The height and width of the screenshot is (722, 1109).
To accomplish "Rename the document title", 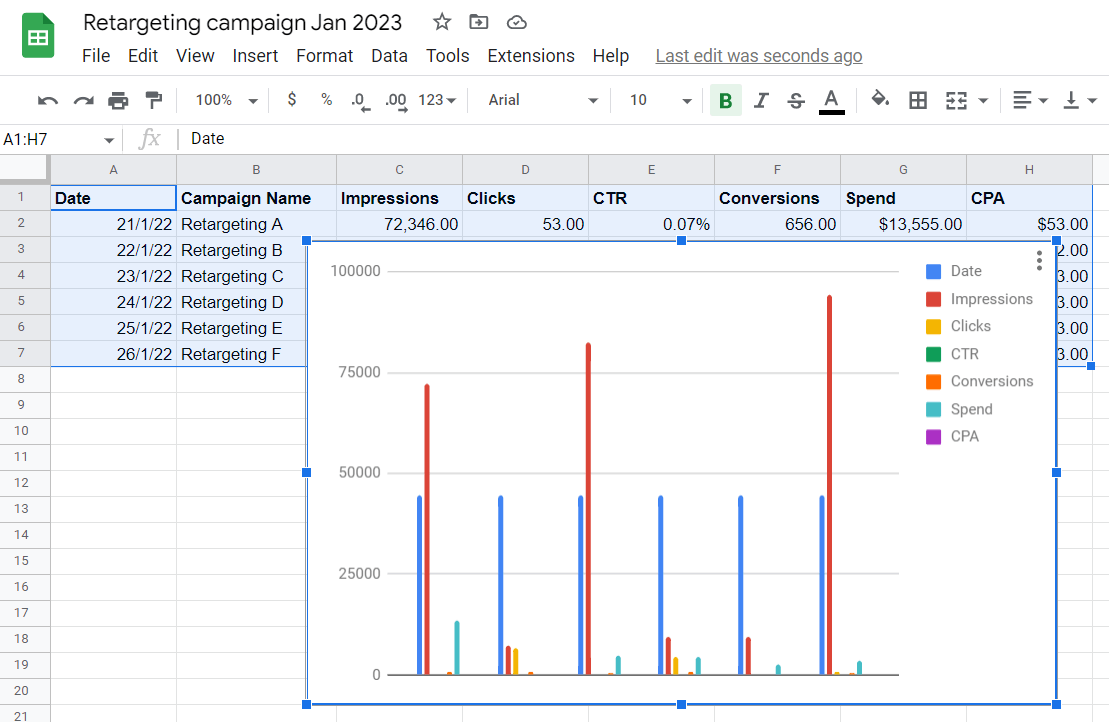I will pos(243,23).
